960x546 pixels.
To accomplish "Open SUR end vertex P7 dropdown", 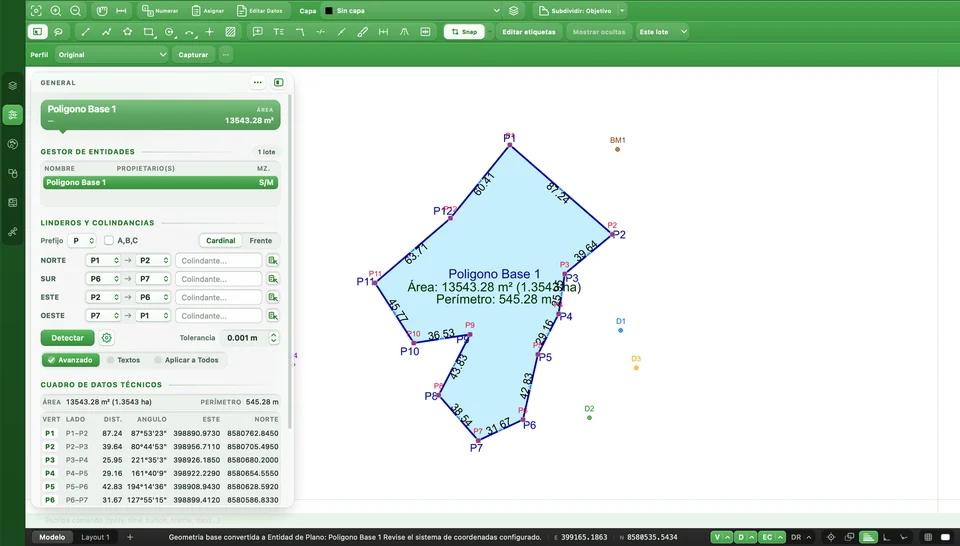I will click(x=153, y=279).
